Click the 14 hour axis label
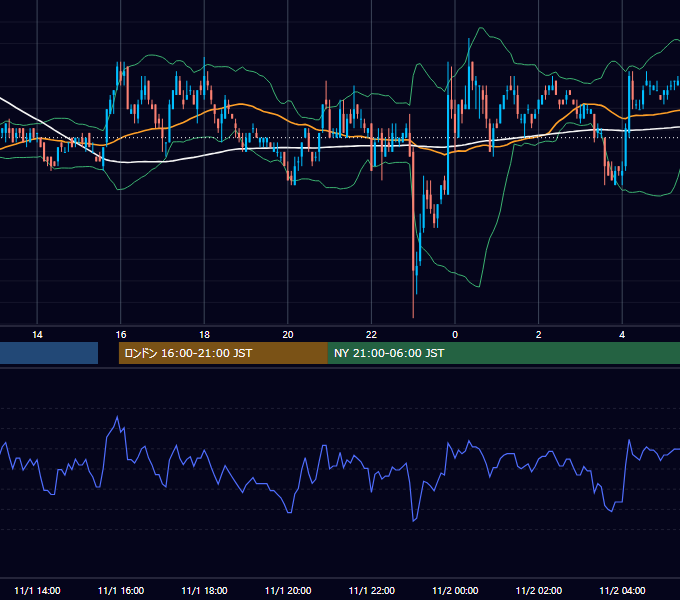This screenshot has width=680, height=600. (37, 335)
